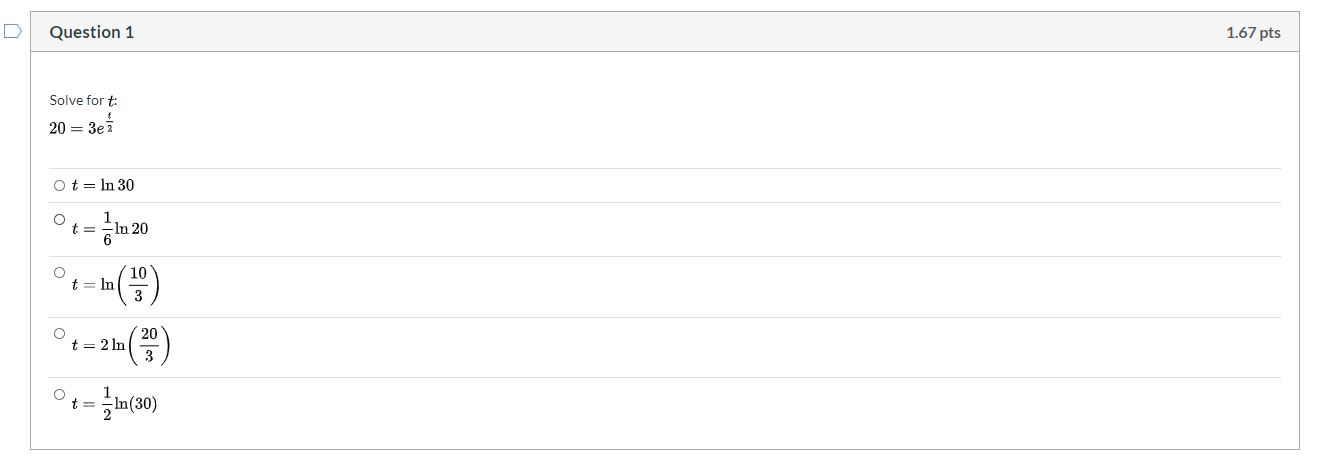Click the 10/3 fraction in third answer
The width and height of the screenshot is (1320, 469).
pyautogui.click(x=139, y=286)
